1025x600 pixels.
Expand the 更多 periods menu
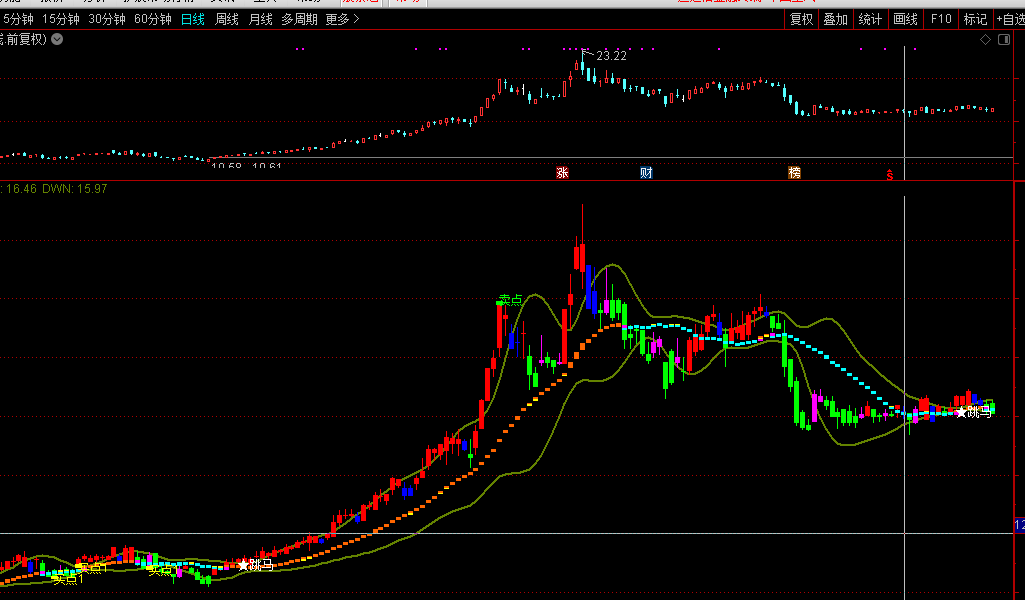point(342,19)
